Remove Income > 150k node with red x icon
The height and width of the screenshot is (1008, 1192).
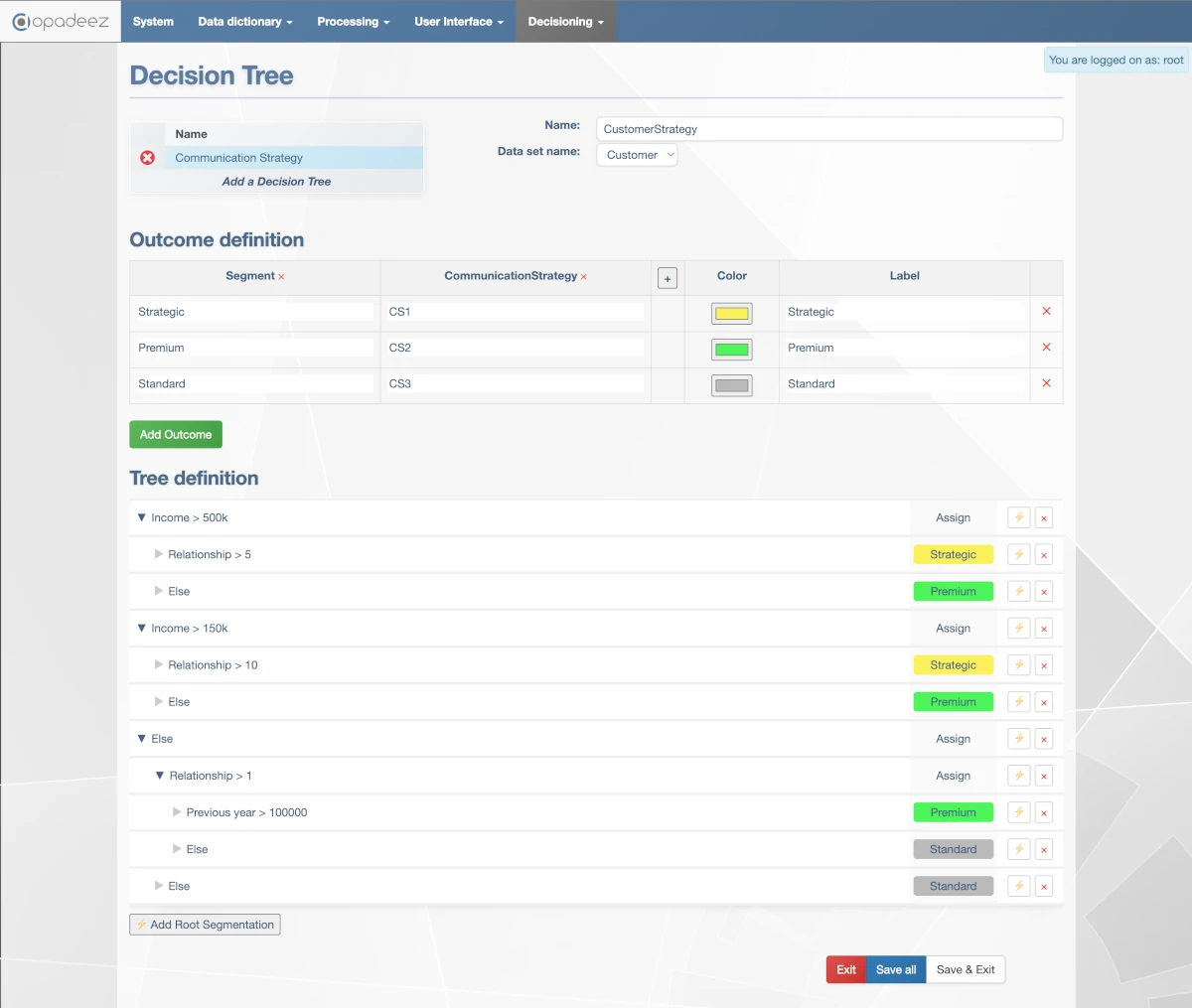coord(1043,628)
